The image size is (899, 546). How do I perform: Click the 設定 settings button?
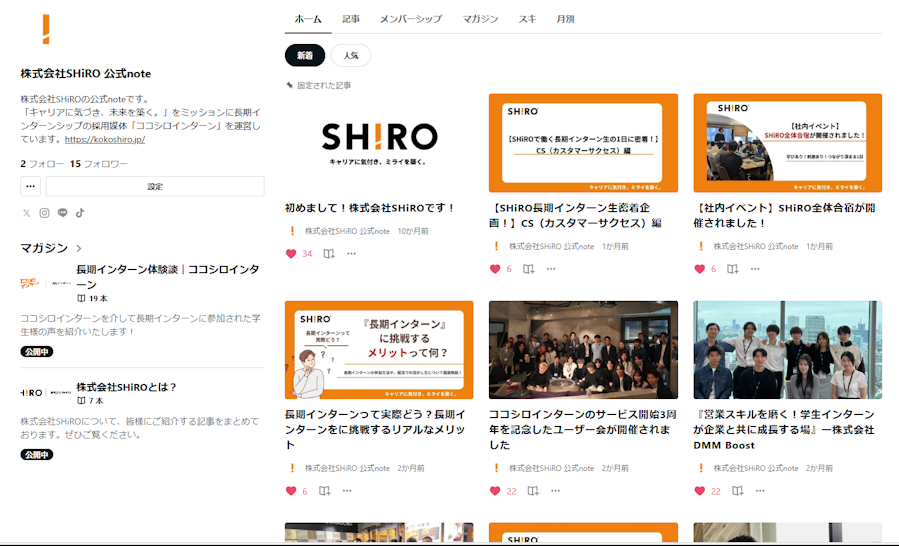coord(155,186)
